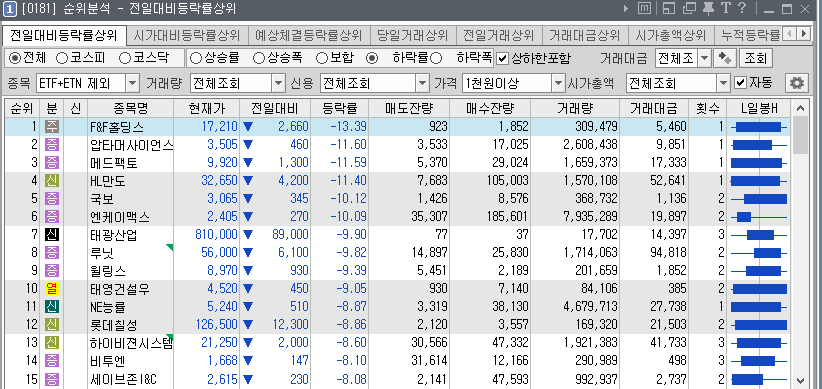The height and width of the screenshot is (389, 822).
Task: Open the 거래량 전체조회 dropdown
Action: click(x=278, y=83)
